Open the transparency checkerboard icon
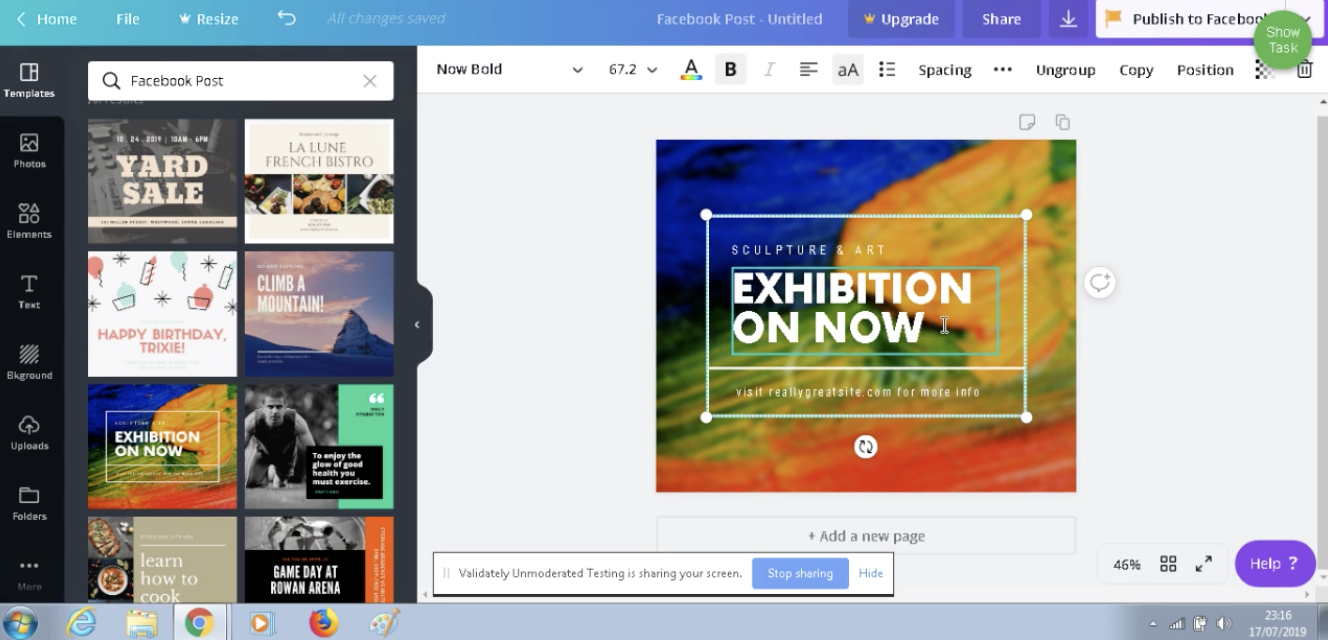This screenshot has height=640, width=1328. coord(1265,70)
